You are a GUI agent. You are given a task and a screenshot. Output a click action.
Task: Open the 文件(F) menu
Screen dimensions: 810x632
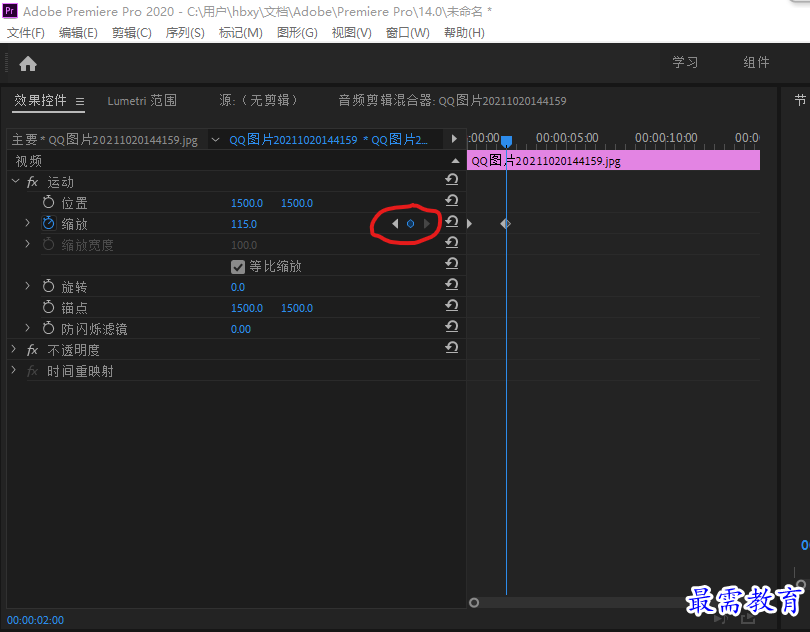pyautogui.click(x=26, y=33)
